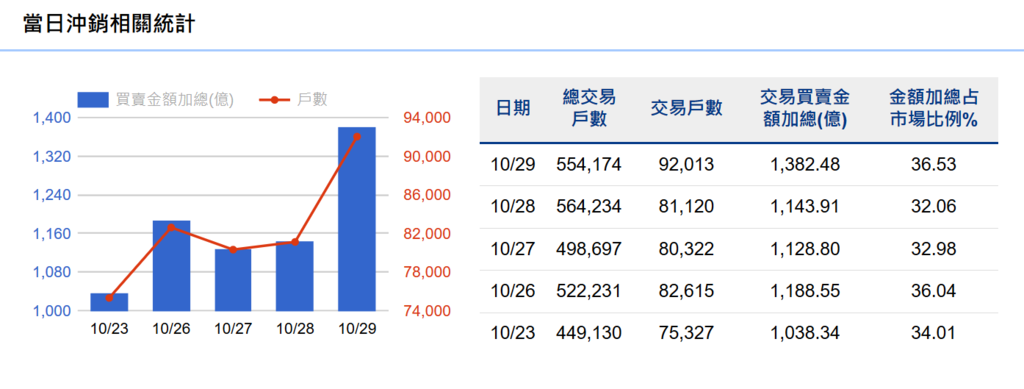Click the 交易戶數 column header
Screen dimensions: 1024x389
686,108
